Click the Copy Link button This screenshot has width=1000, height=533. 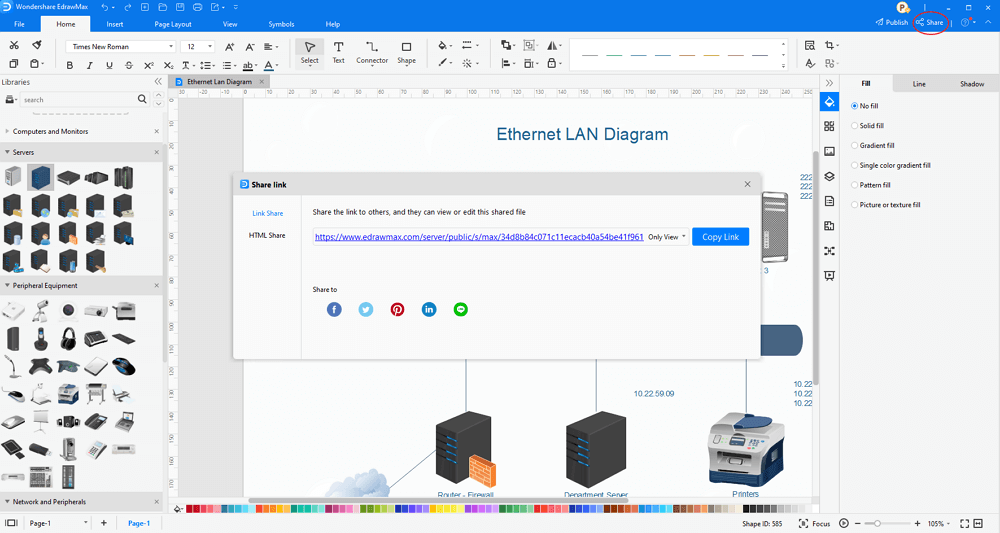pos(721,237)
